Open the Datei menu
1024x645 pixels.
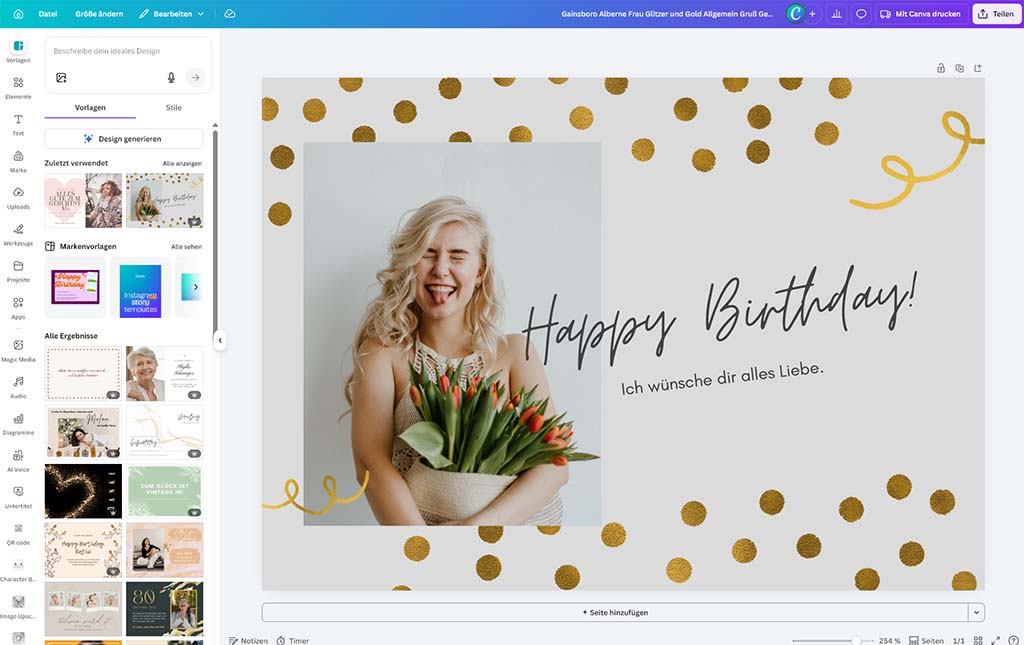pos(48,14)
